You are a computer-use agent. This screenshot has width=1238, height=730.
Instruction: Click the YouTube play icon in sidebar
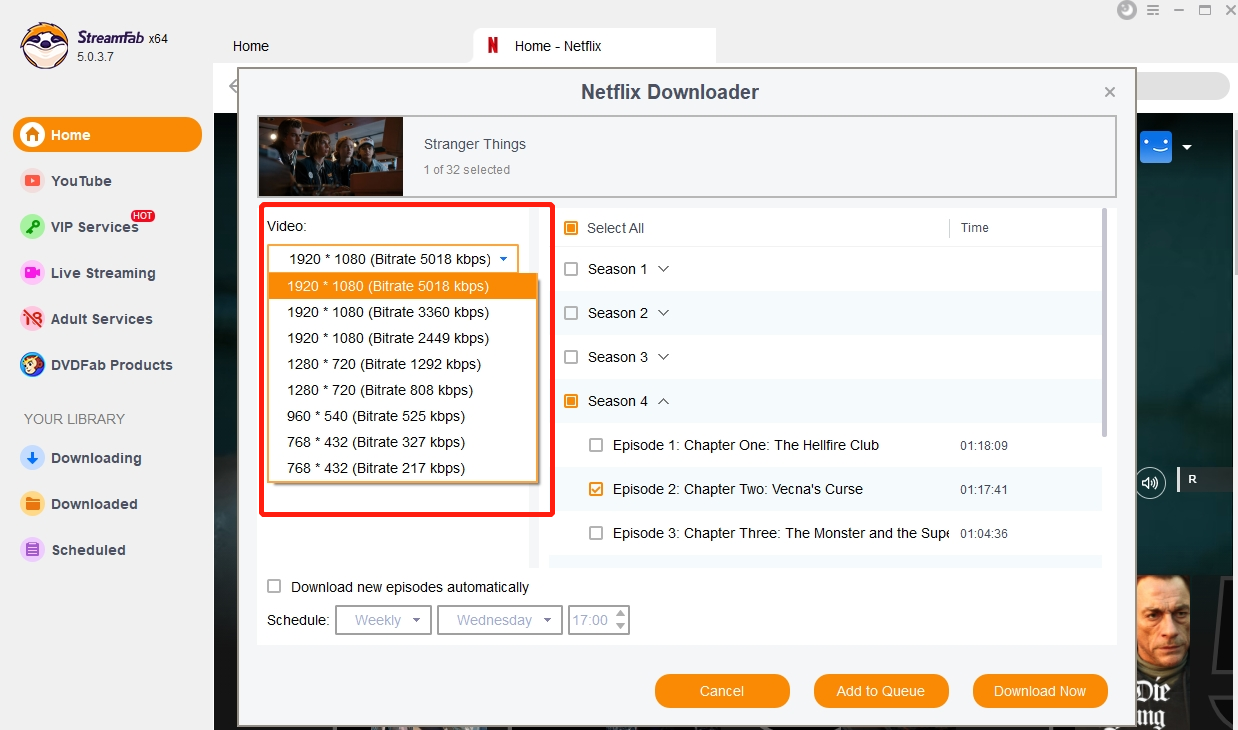coord(33,181)
